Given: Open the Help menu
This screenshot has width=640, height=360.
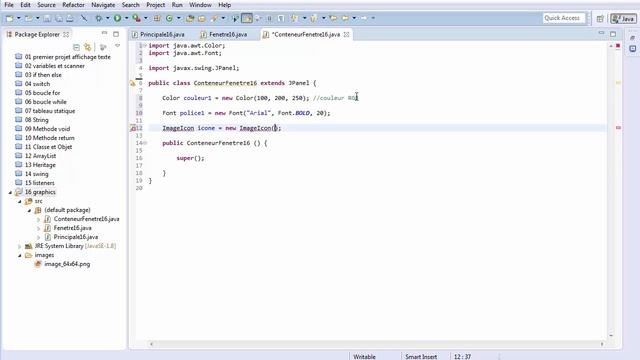Looking at the screenshot, I should [x=224, y=5].
